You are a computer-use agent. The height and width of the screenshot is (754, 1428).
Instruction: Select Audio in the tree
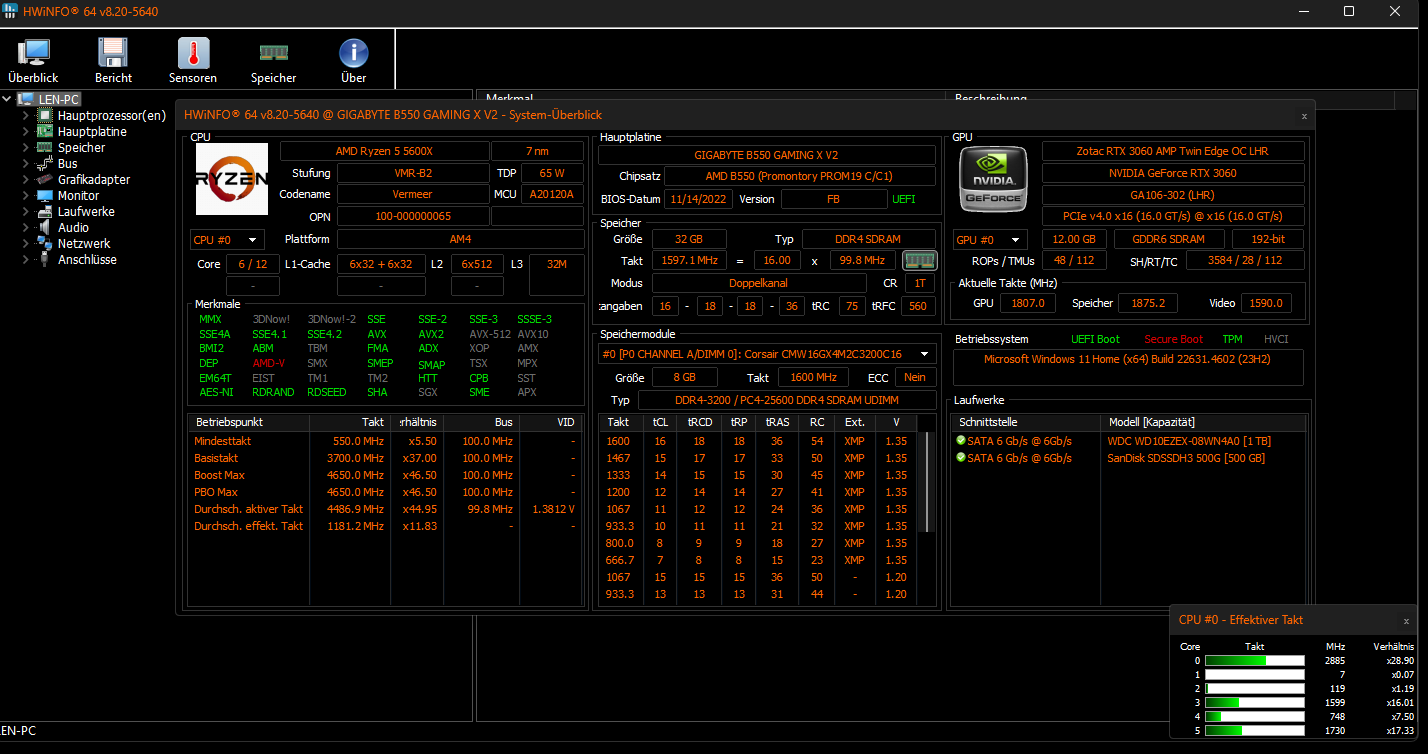pyautogui.click(x=73, y=227)
